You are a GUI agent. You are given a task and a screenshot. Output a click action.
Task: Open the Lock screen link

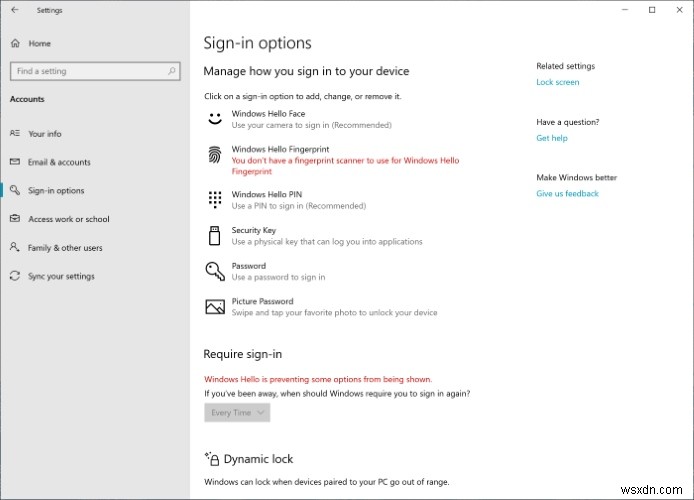pos(558,82)
